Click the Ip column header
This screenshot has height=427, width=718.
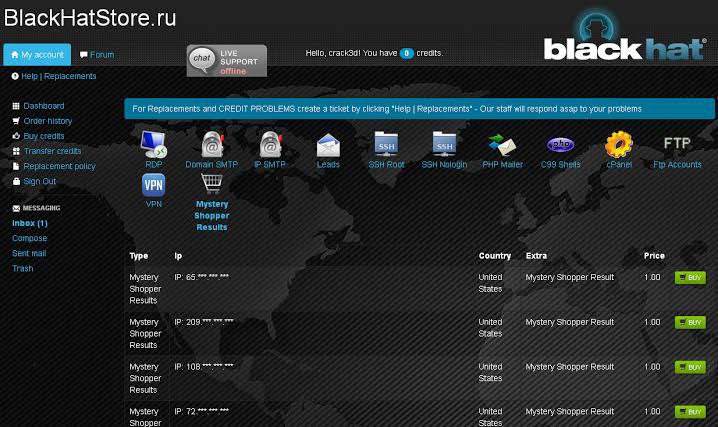point(178,256)
